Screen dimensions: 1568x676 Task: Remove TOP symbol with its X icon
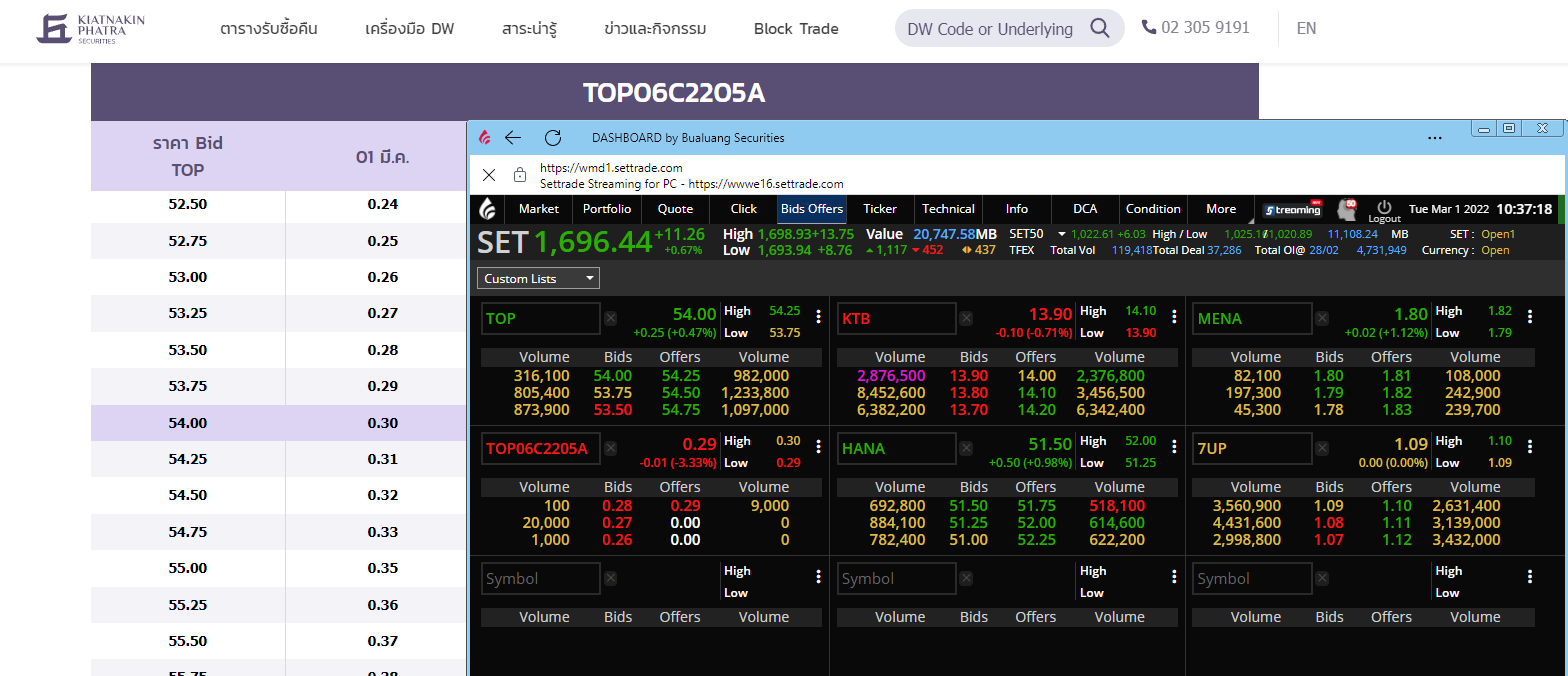[610, 319]
